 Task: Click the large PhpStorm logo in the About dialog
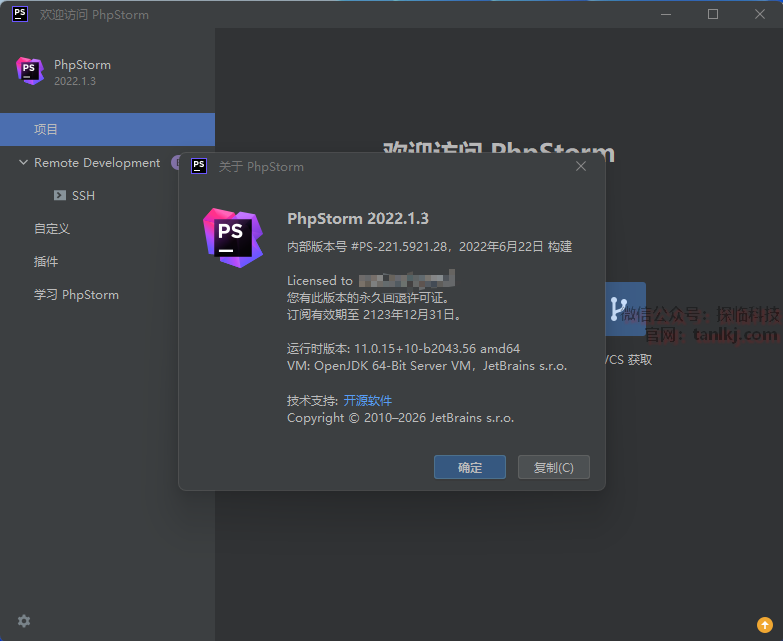[232, 237]
